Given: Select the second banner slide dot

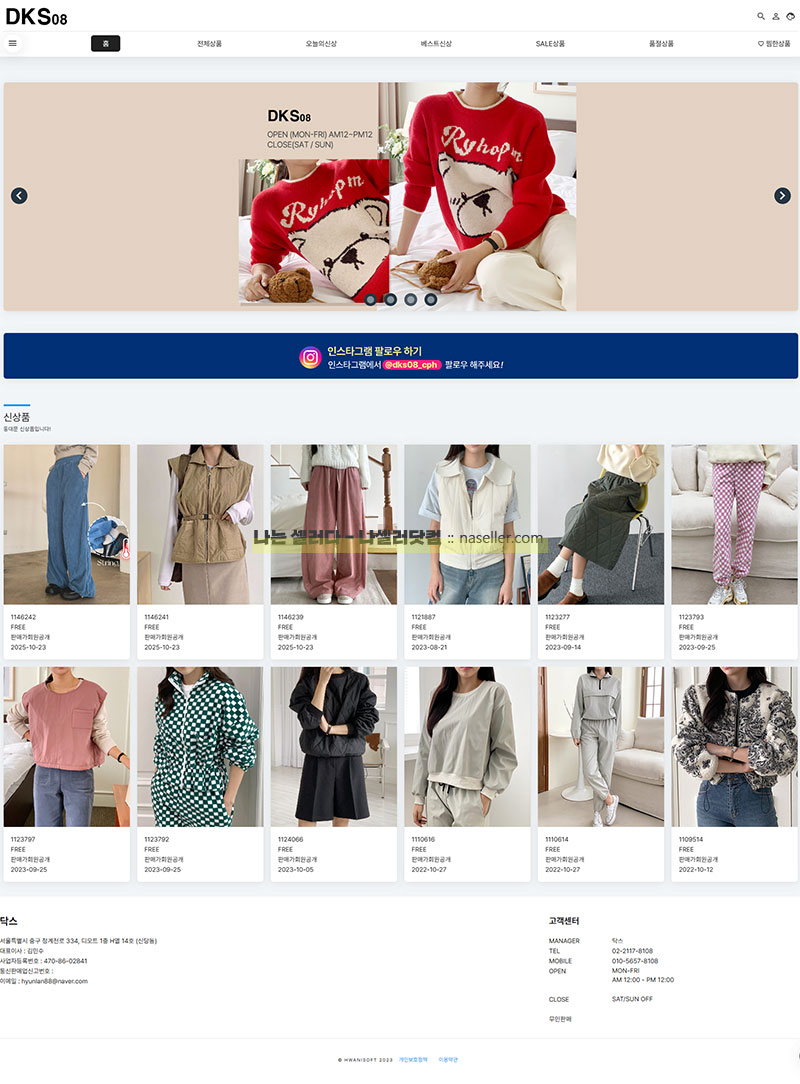Looking at the screenshot, I should pos(391,299).
